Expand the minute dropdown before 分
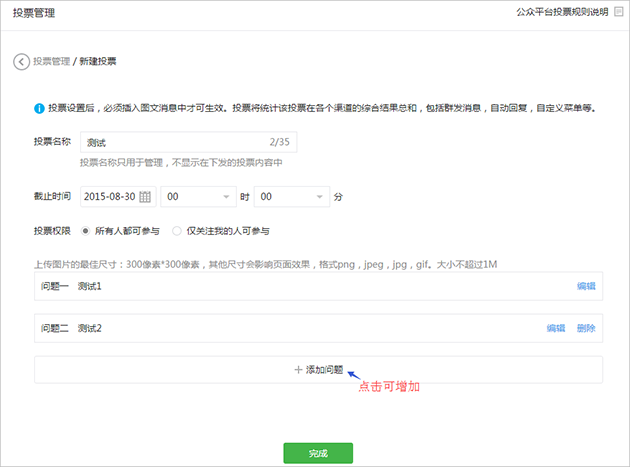 [x=291, y=197]
